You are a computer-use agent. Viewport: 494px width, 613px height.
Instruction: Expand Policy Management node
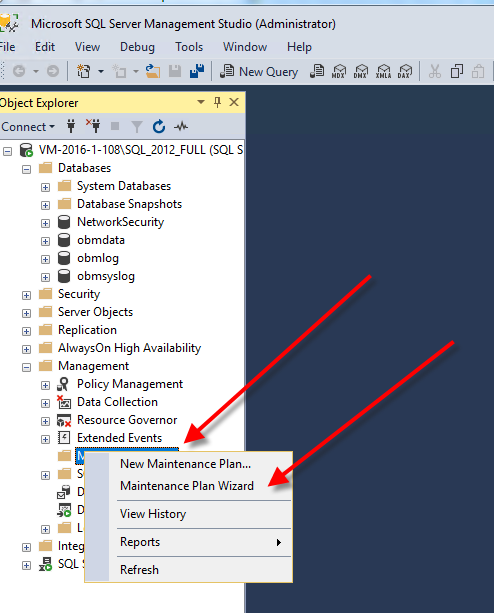point(45,385)
